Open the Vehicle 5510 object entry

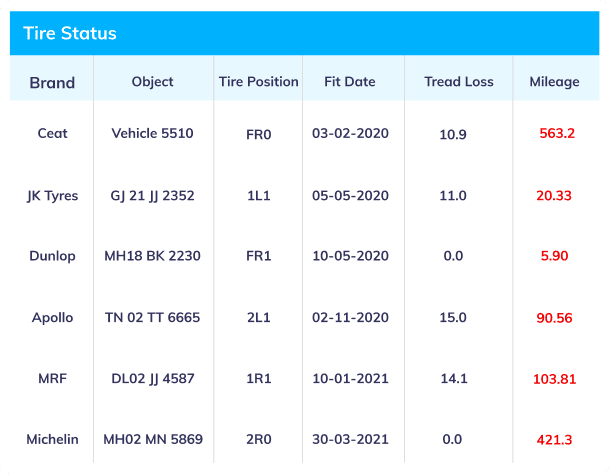point(152,133)
